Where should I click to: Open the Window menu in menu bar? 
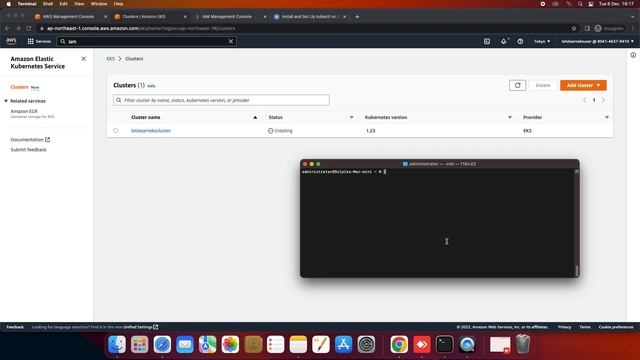coord(99,4)
